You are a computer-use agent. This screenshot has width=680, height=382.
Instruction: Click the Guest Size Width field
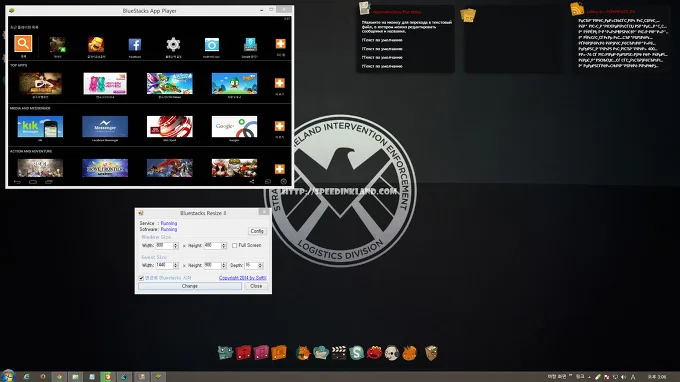[164, 265]
